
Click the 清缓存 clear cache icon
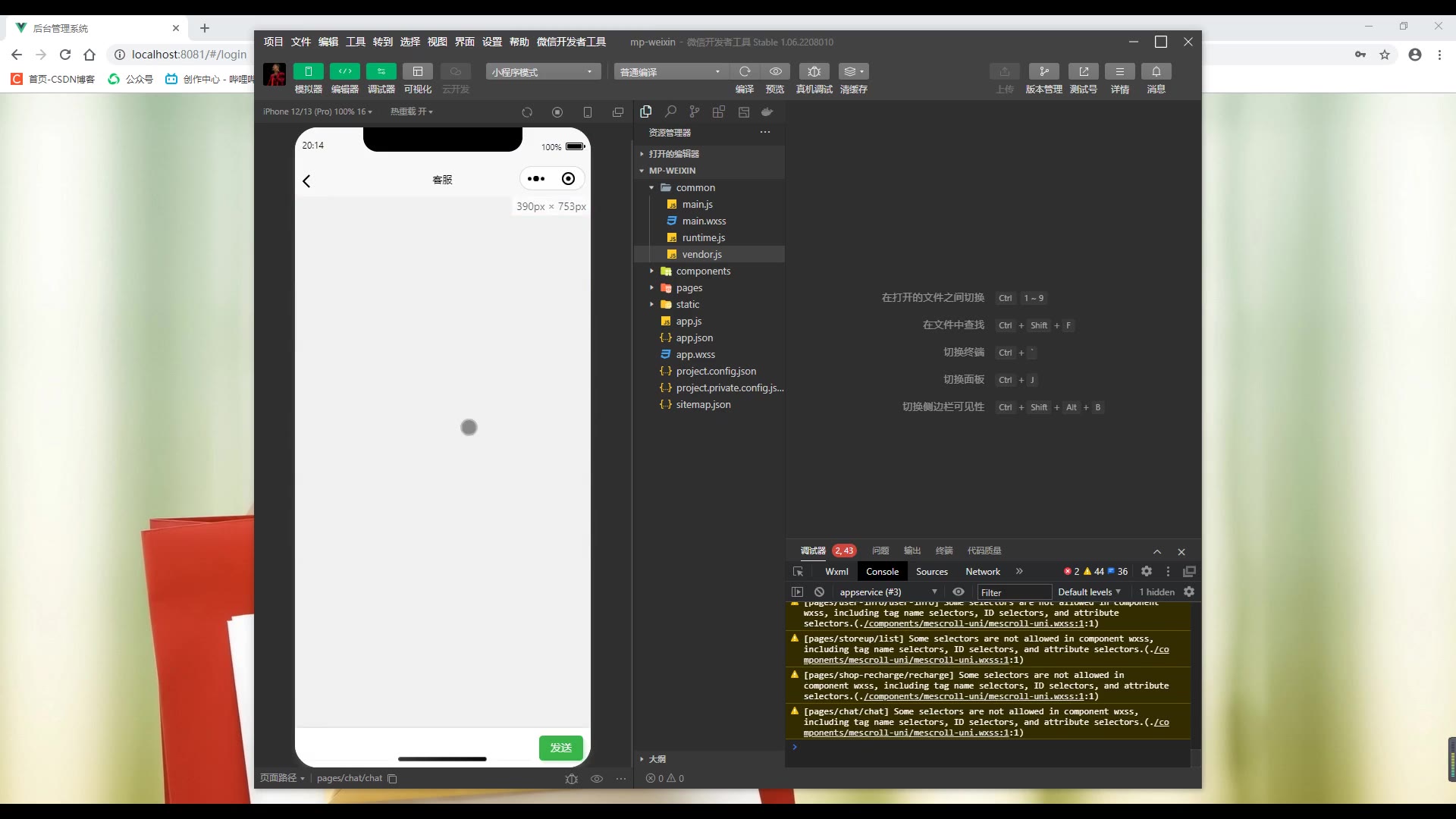tap(853, 71)
